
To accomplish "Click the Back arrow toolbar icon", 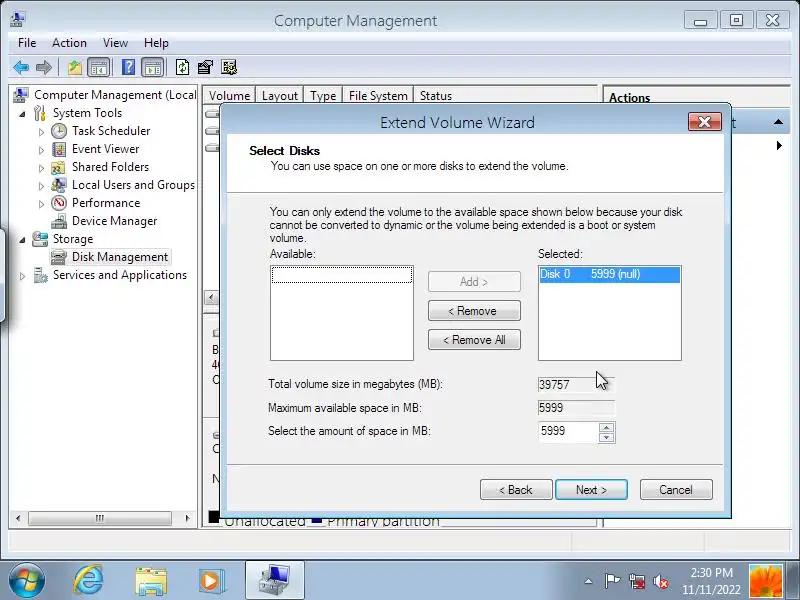I will 21,67.
